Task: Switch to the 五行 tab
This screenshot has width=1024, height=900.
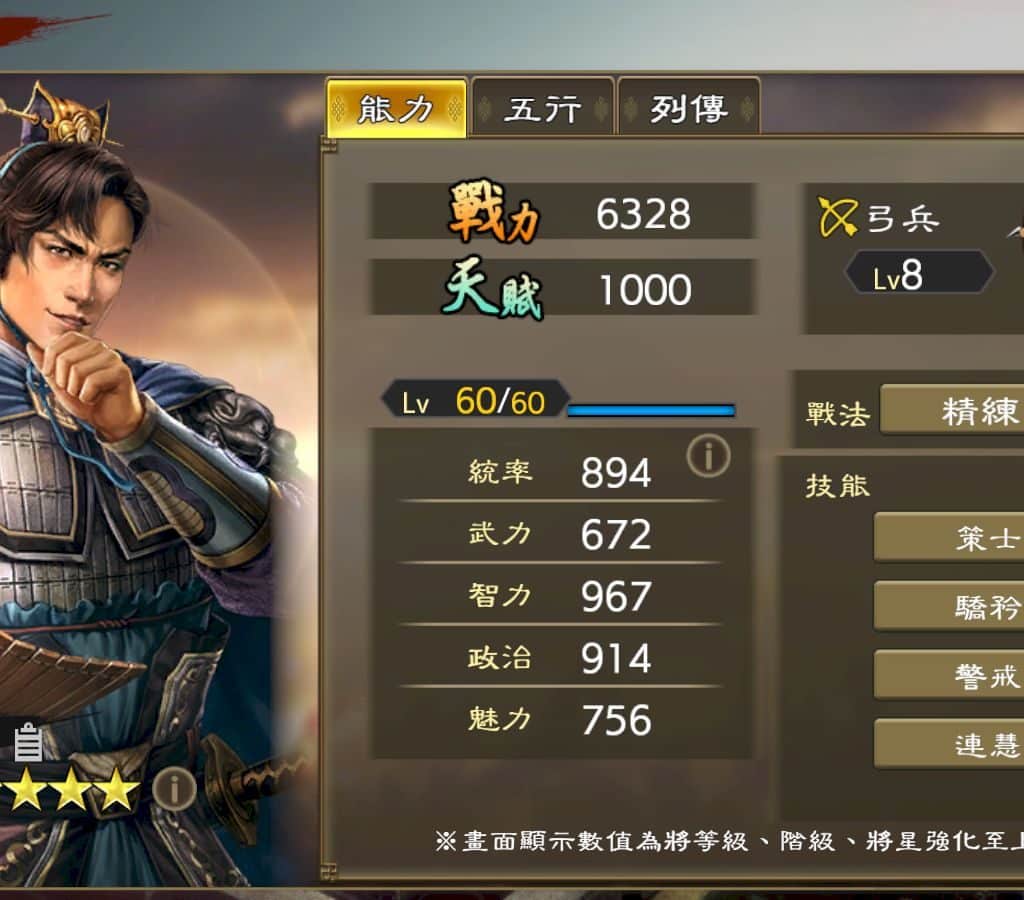Action: click(x=542, y=108)
